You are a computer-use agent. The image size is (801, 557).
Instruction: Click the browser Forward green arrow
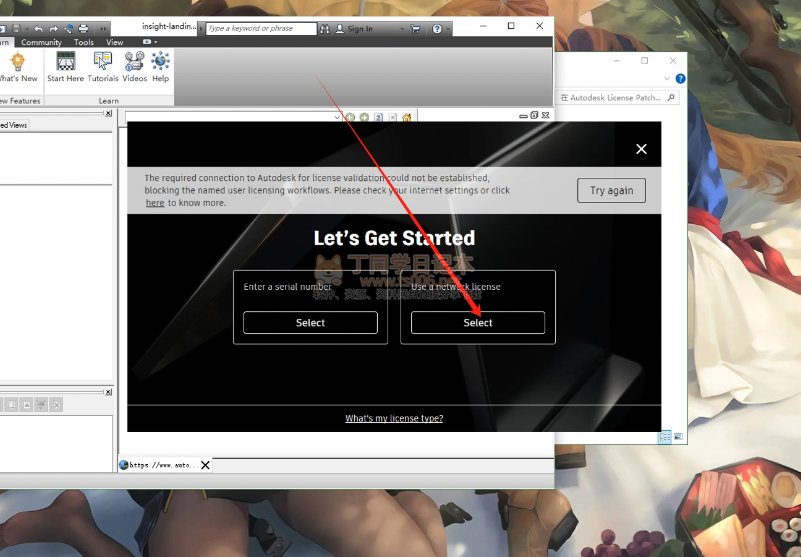364,118
